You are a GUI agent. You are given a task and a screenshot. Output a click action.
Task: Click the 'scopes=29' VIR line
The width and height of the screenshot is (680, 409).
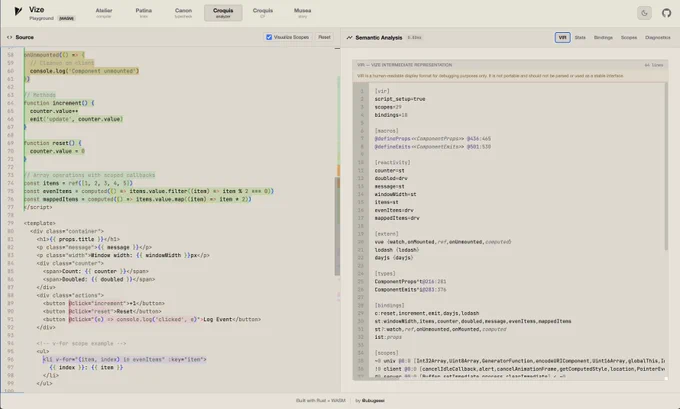pyautogui.click(x=388, y=107)
